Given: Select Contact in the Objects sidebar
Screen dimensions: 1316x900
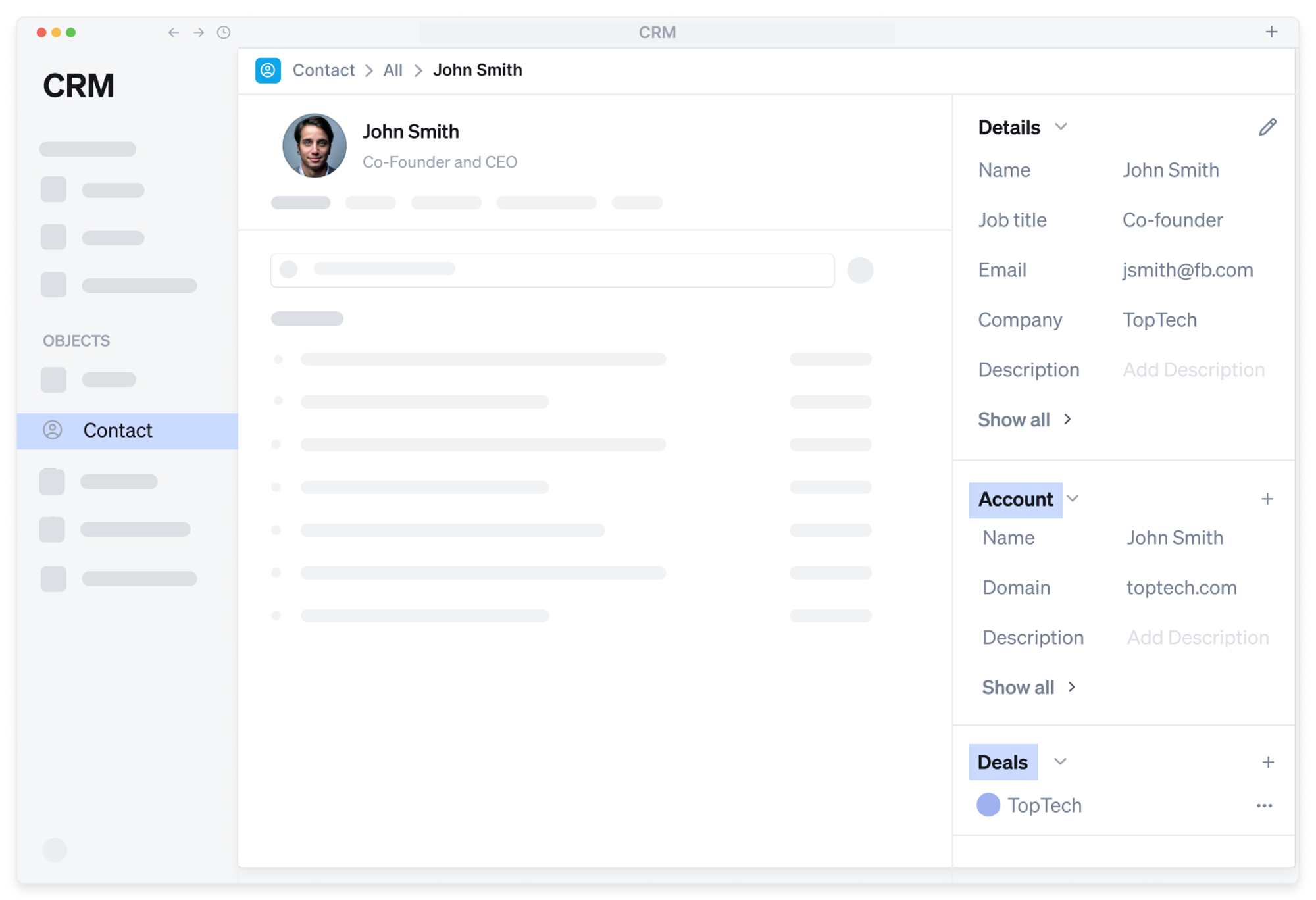Looking at the screenshot, I should click(117, 430).
